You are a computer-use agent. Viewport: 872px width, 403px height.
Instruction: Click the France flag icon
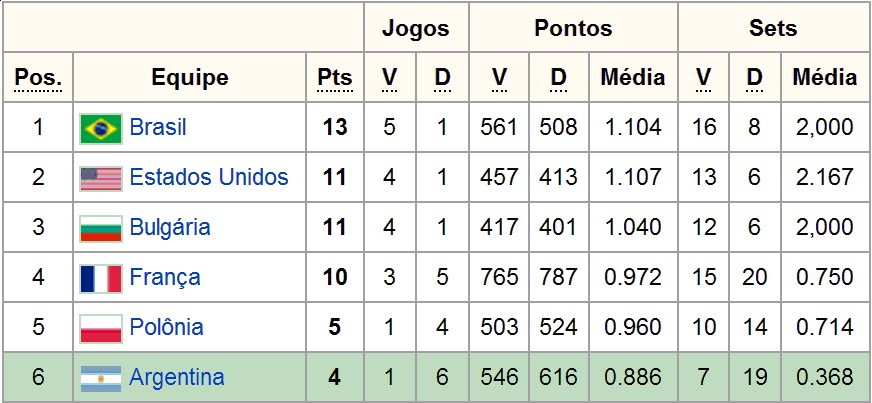pos(101,278)
